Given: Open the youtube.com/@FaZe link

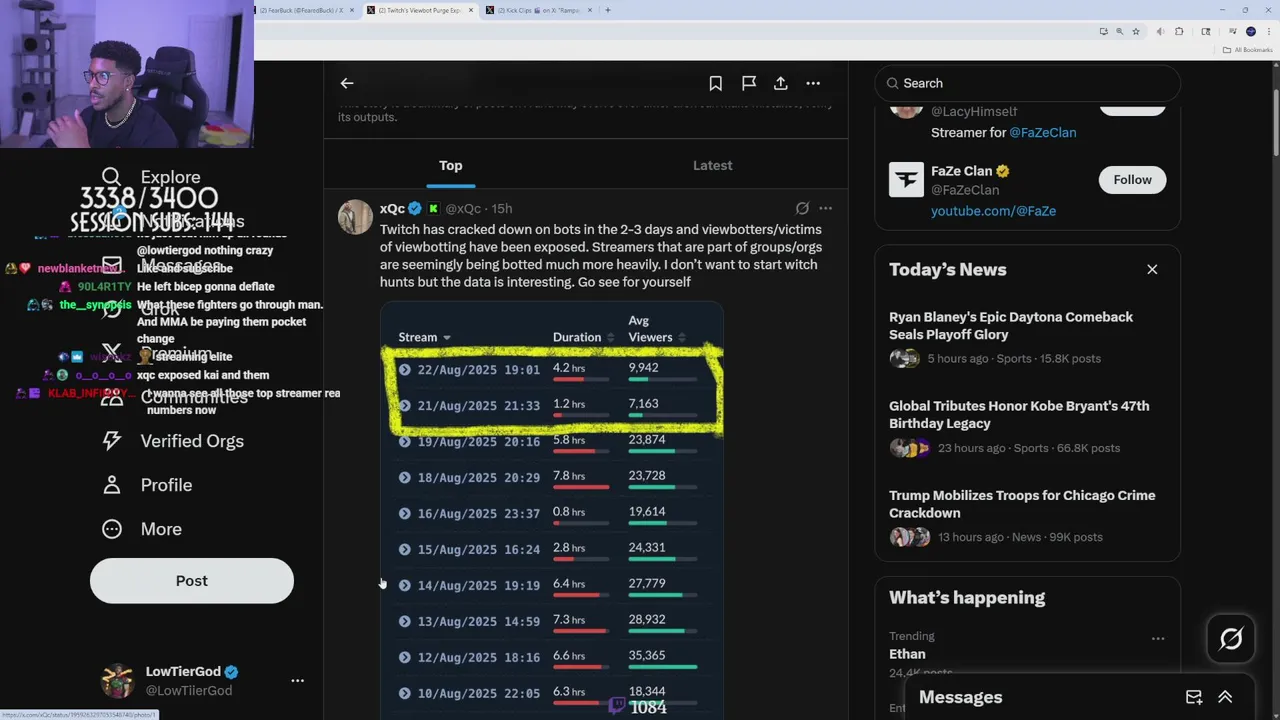Looking at the screenshot, I should (x=993, y=211).
